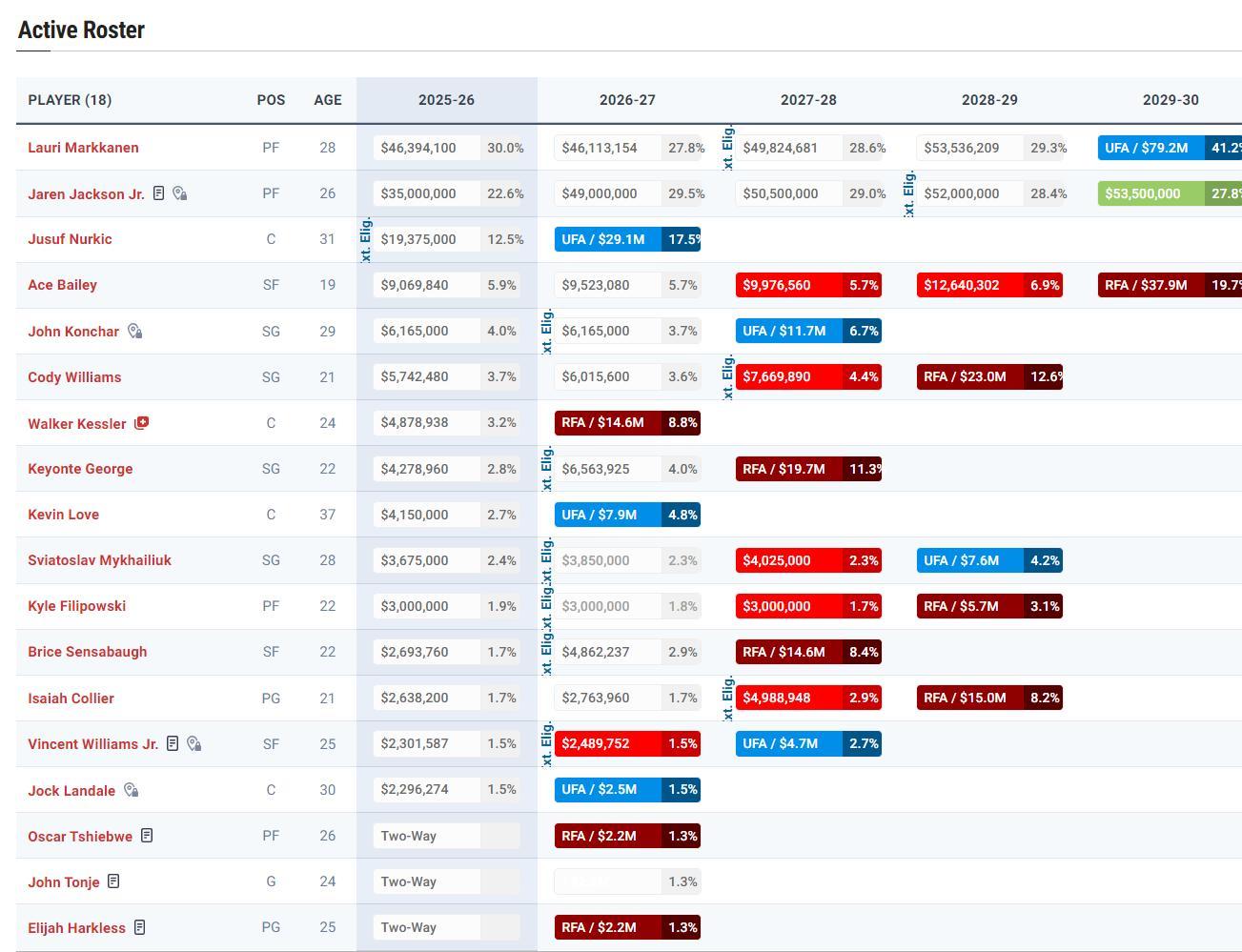Click the notes icon beside Vincent Williams Jr.
This screenshot has height=952, width=1242.
(173, 743)
